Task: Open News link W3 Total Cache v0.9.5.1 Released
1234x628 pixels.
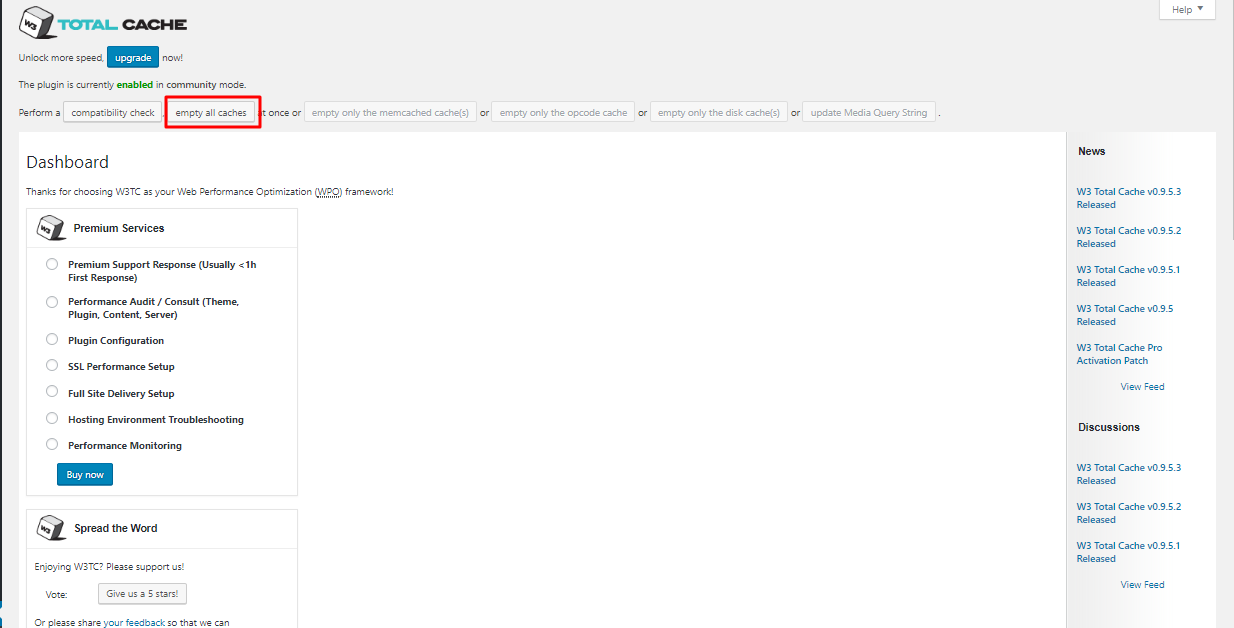Action: (1128, 276)
